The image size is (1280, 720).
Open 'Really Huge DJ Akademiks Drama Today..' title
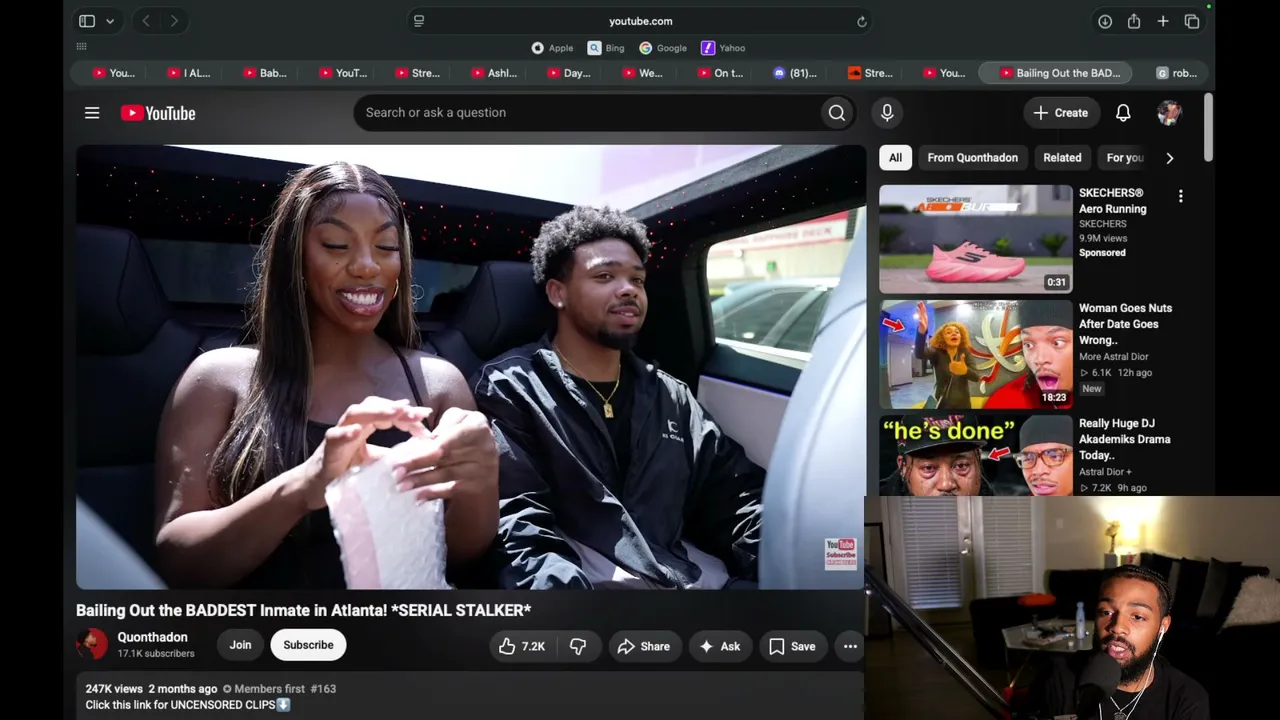(1124, 439)
